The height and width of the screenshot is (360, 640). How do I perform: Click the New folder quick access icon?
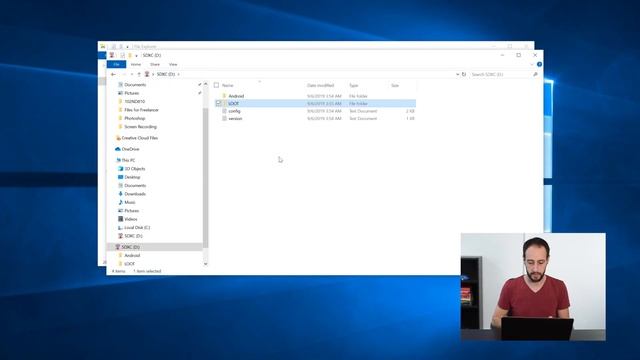[x=130, y=56]
